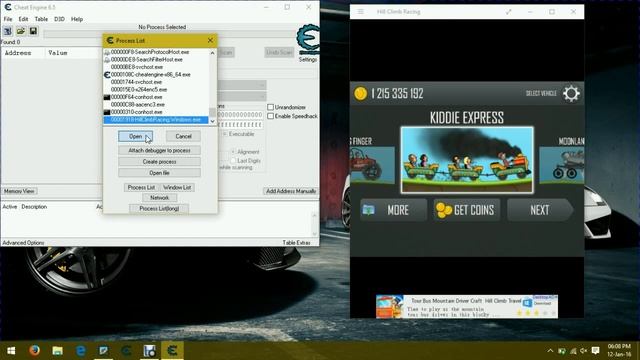This screenshot has width=640, height=360.
Task: Open Microsoft Edge from the taskbar
Action: [x=81, y=350]
